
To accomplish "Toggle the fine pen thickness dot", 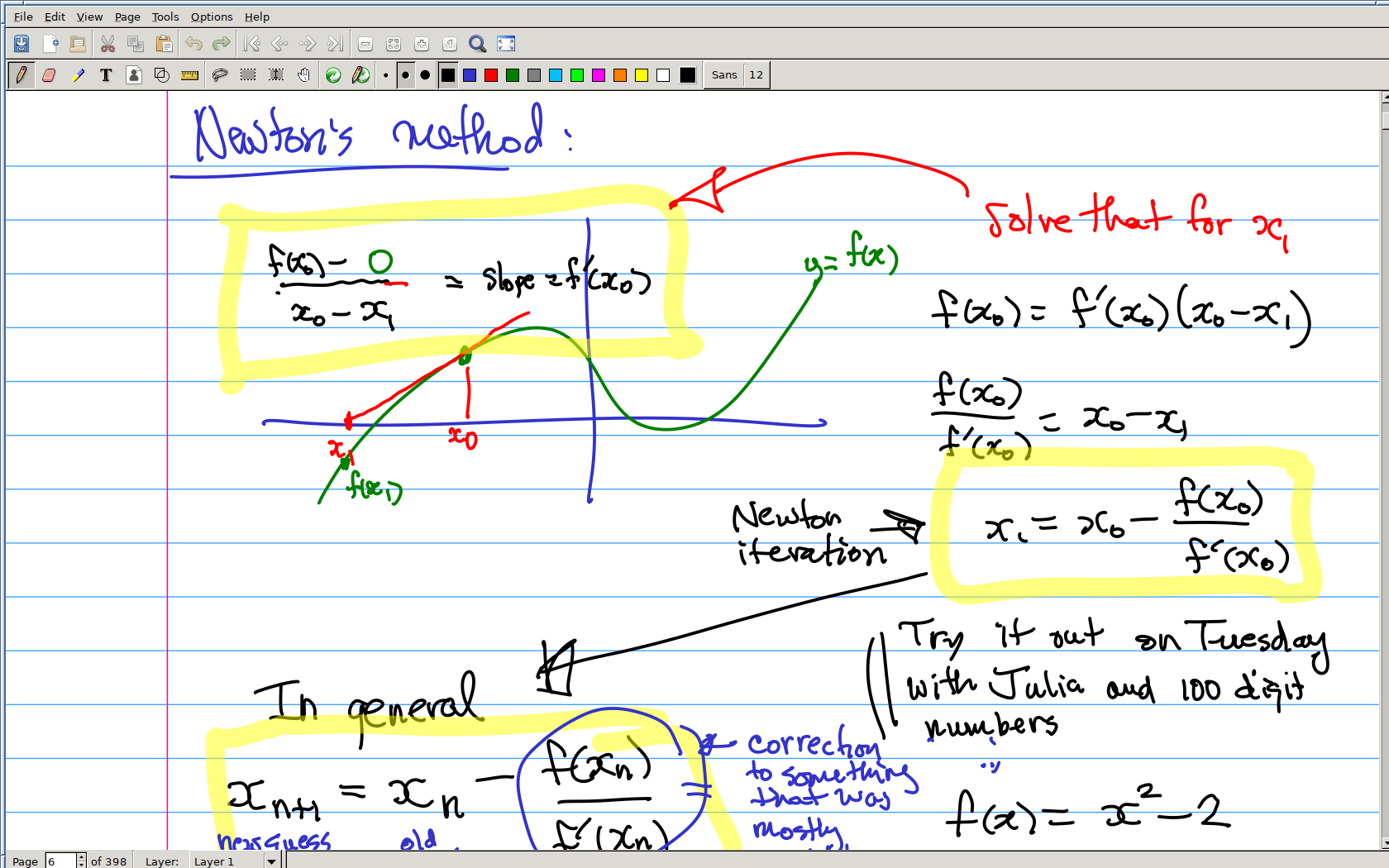I will point(385,75).
